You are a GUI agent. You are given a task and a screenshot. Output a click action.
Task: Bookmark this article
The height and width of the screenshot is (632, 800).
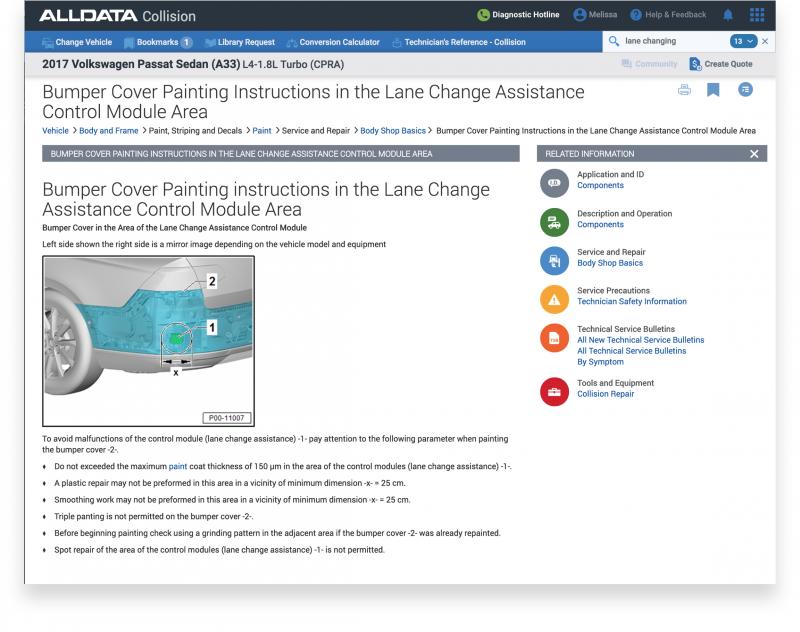(x=713, y=90)
